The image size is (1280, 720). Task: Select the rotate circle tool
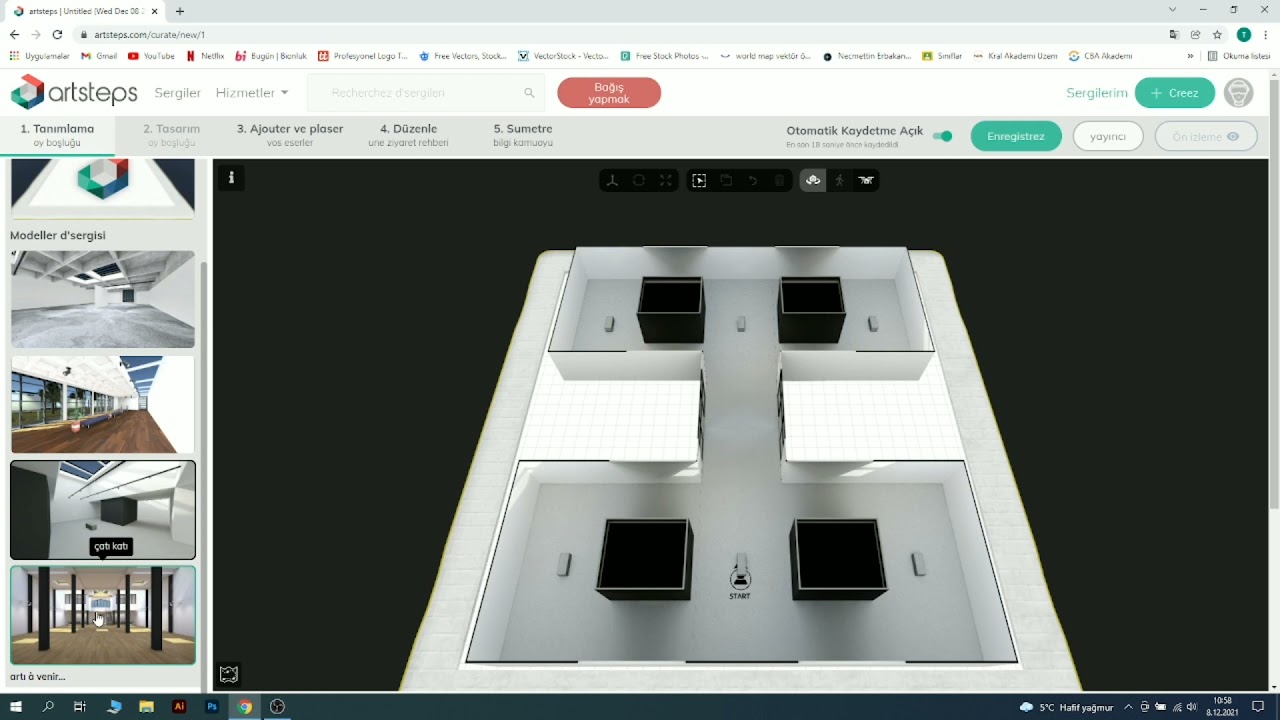[x=639, y=180]
